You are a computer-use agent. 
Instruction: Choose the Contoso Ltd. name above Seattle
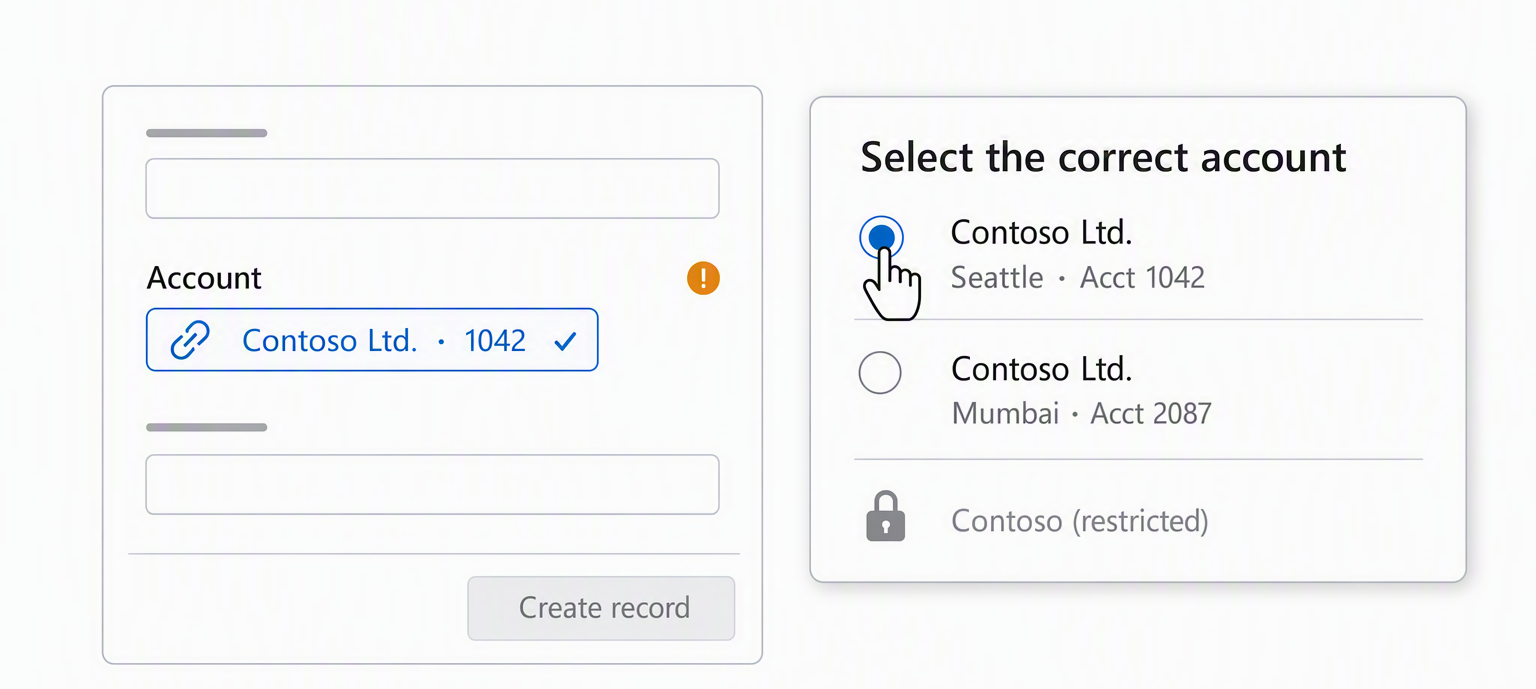click(x=1041, y=232)
